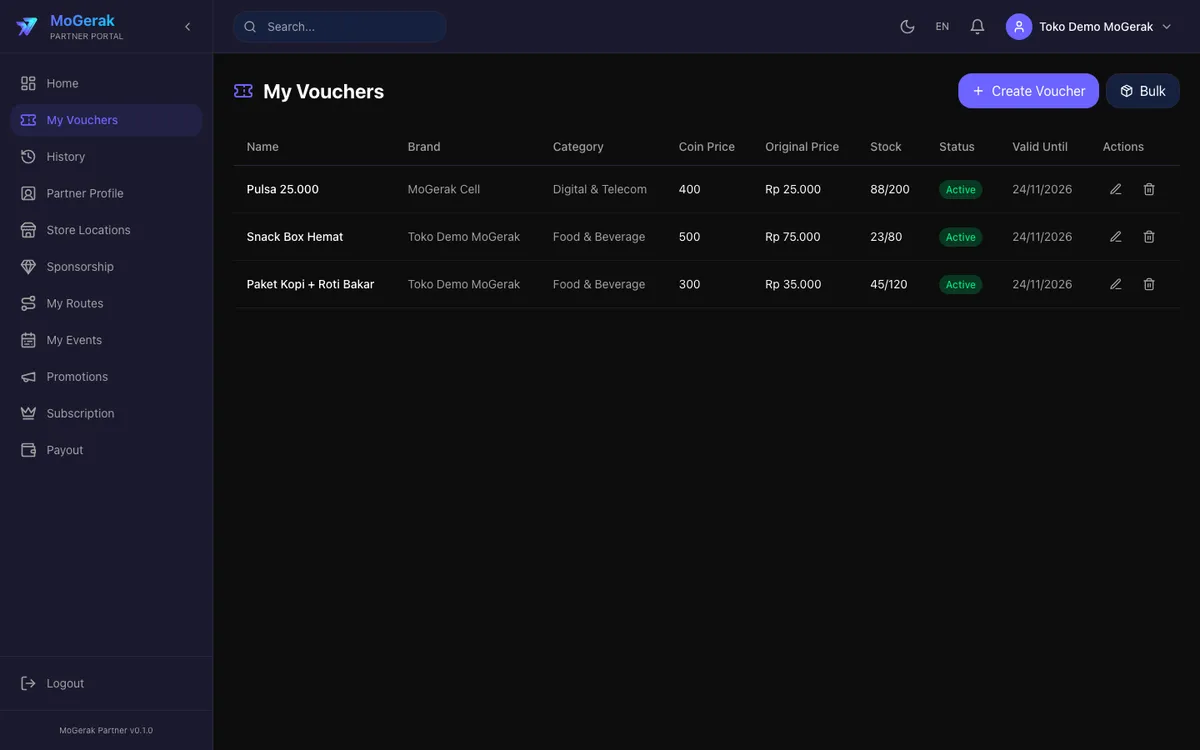Open Promotions label in sidebar
1200x750 pixels.
[x=77, y=377]
